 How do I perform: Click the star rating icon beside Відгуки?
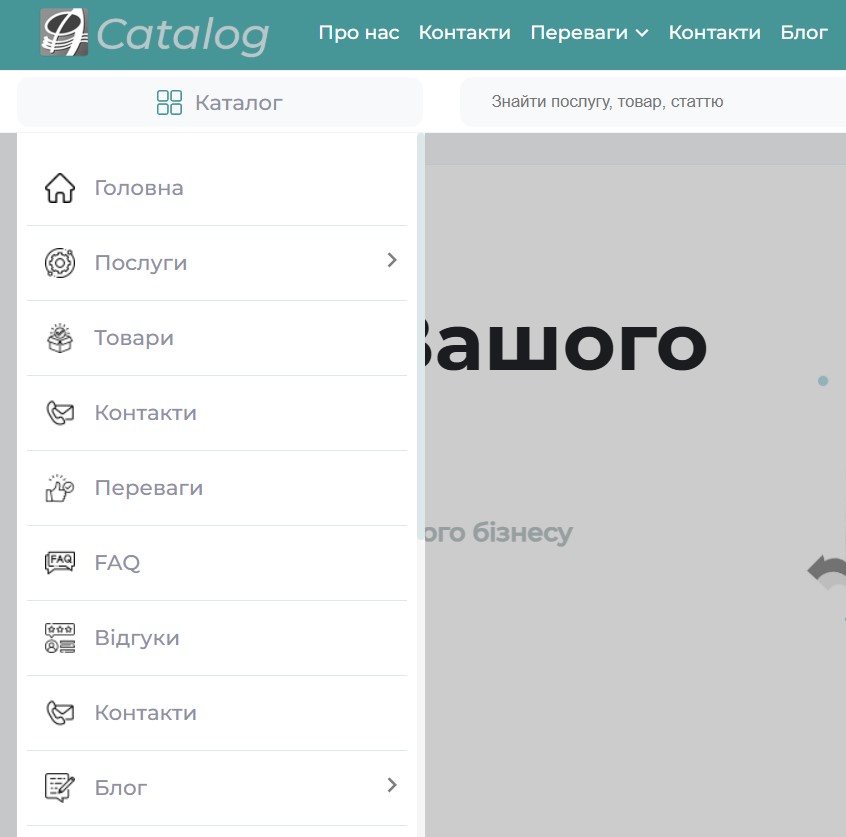60,638
